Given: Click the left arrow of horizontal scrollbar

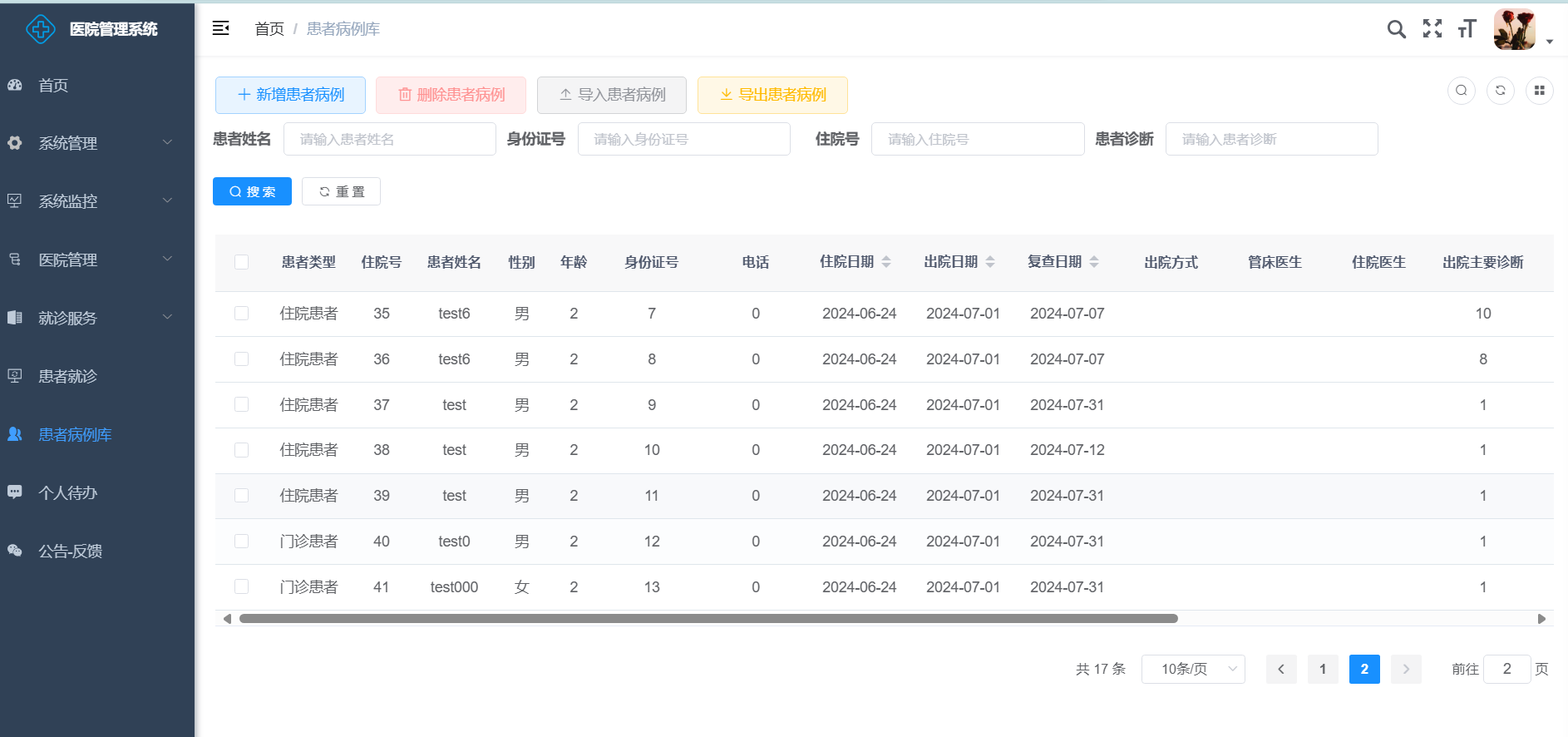Looking at the screenshot, I should tap(227, 619).
